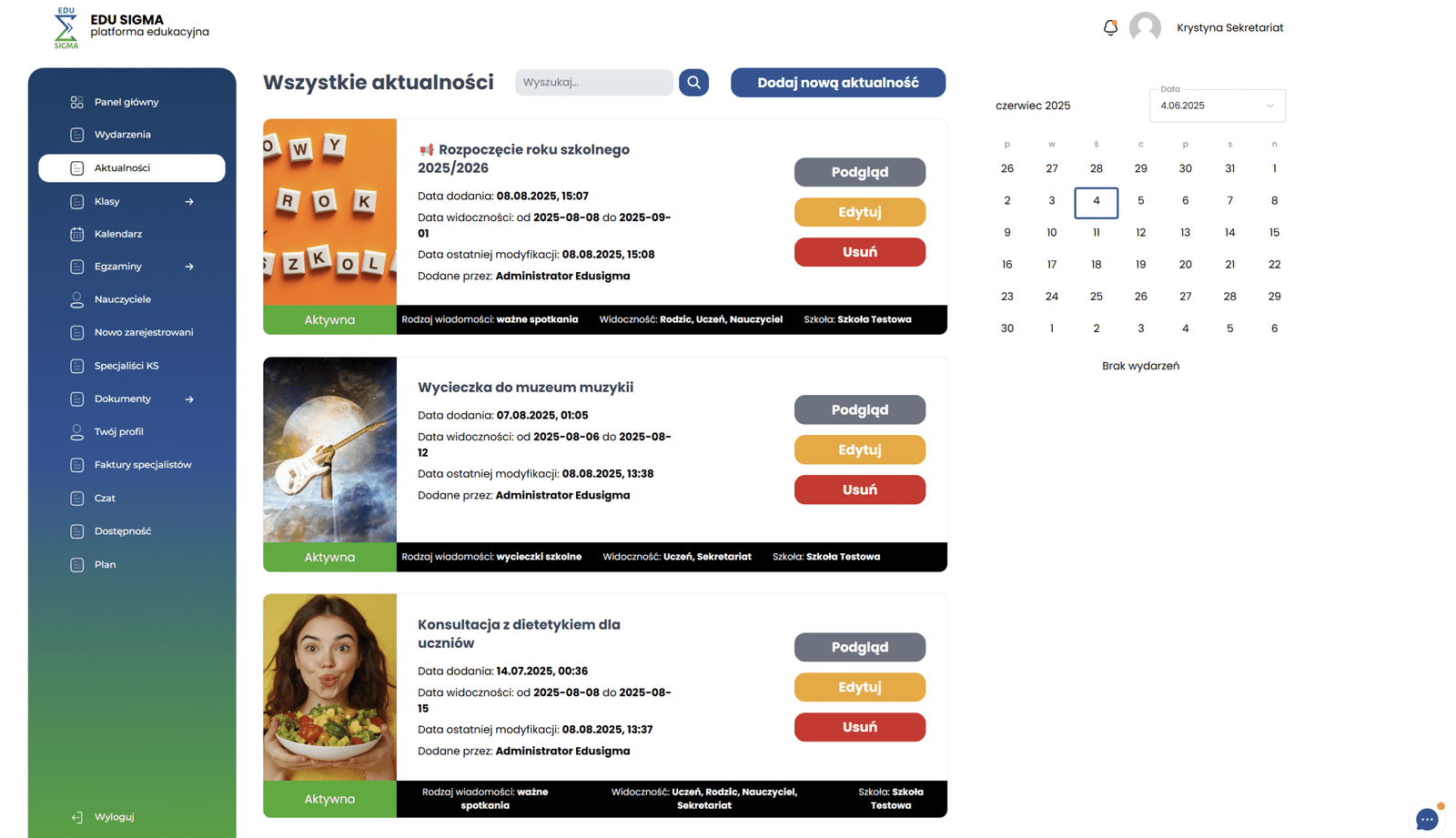Click the notification bell icon
The width and height of the screenshot is (1456, 838).
click(1110, 27)
